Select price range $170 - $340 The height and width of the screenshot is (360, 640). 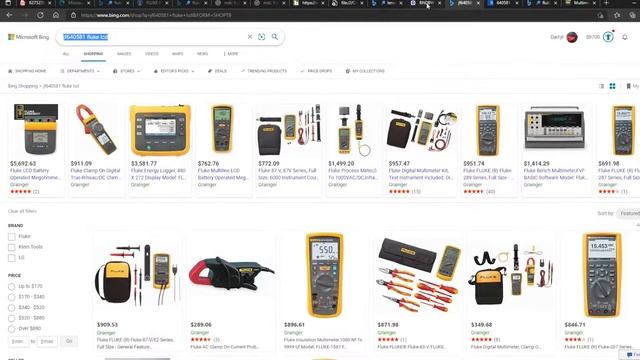coord(11,297)
